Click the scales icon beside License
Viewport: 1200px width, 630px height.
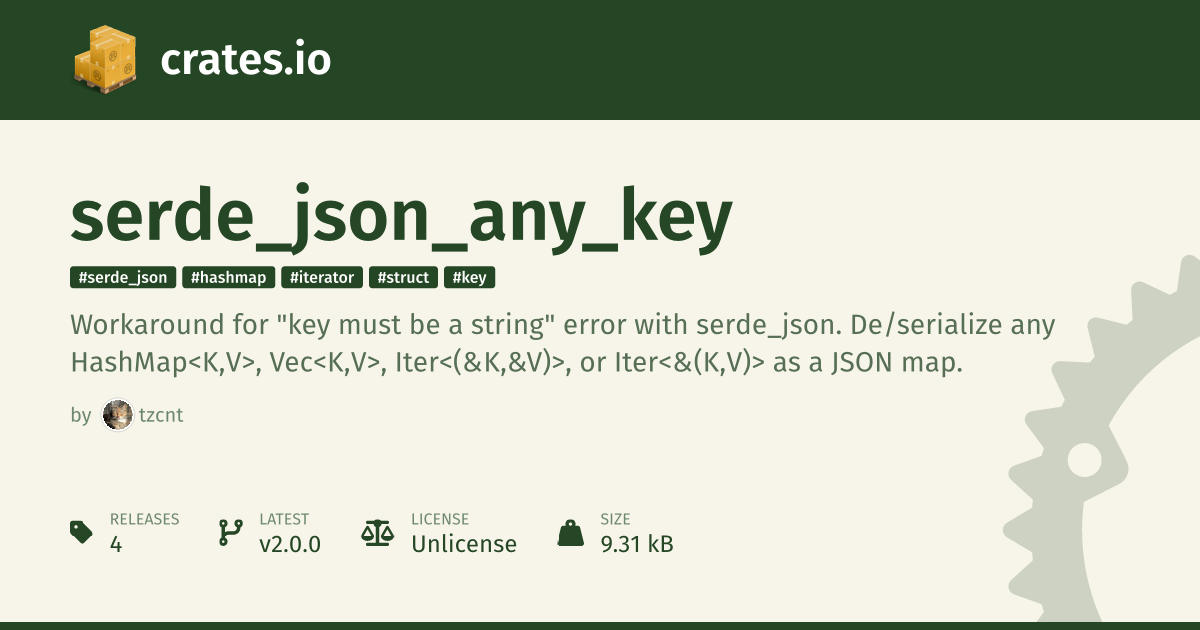coord(378,532)
